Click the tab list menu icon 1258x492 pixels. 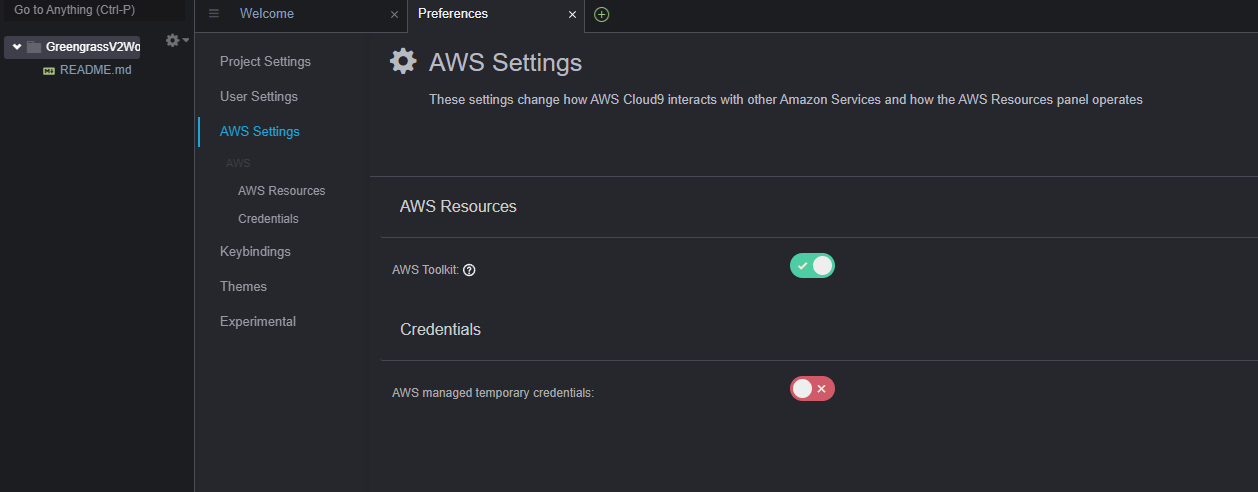214,14
